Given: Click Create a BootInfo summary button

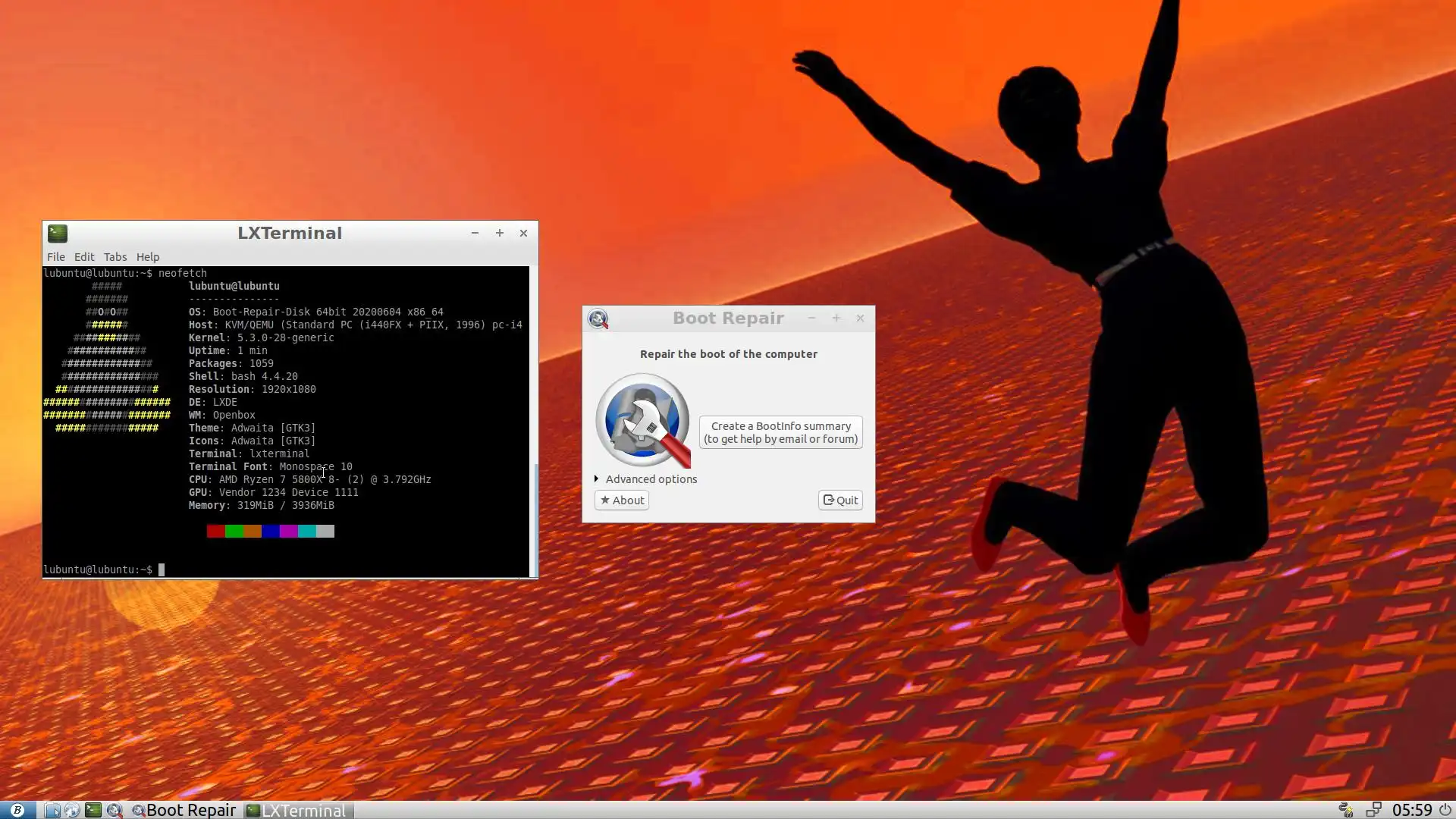Looking at the screenshot, I should (x=780, y=432).
